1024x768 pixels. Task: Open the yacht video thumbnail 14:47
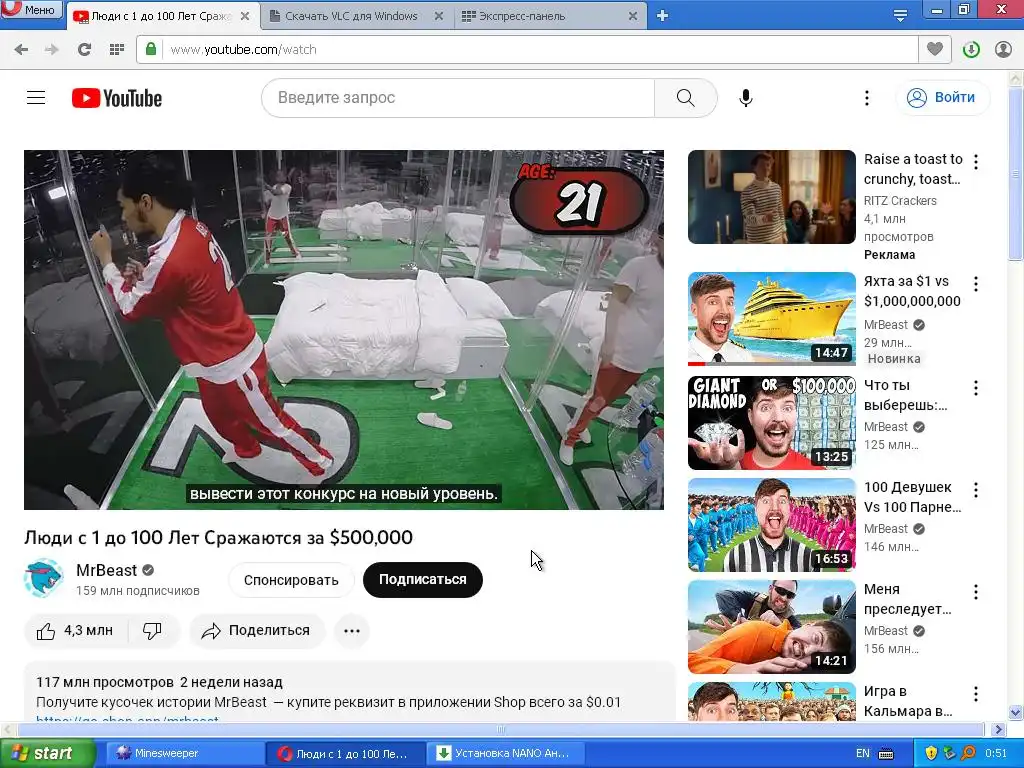click(x=771, y=319)
